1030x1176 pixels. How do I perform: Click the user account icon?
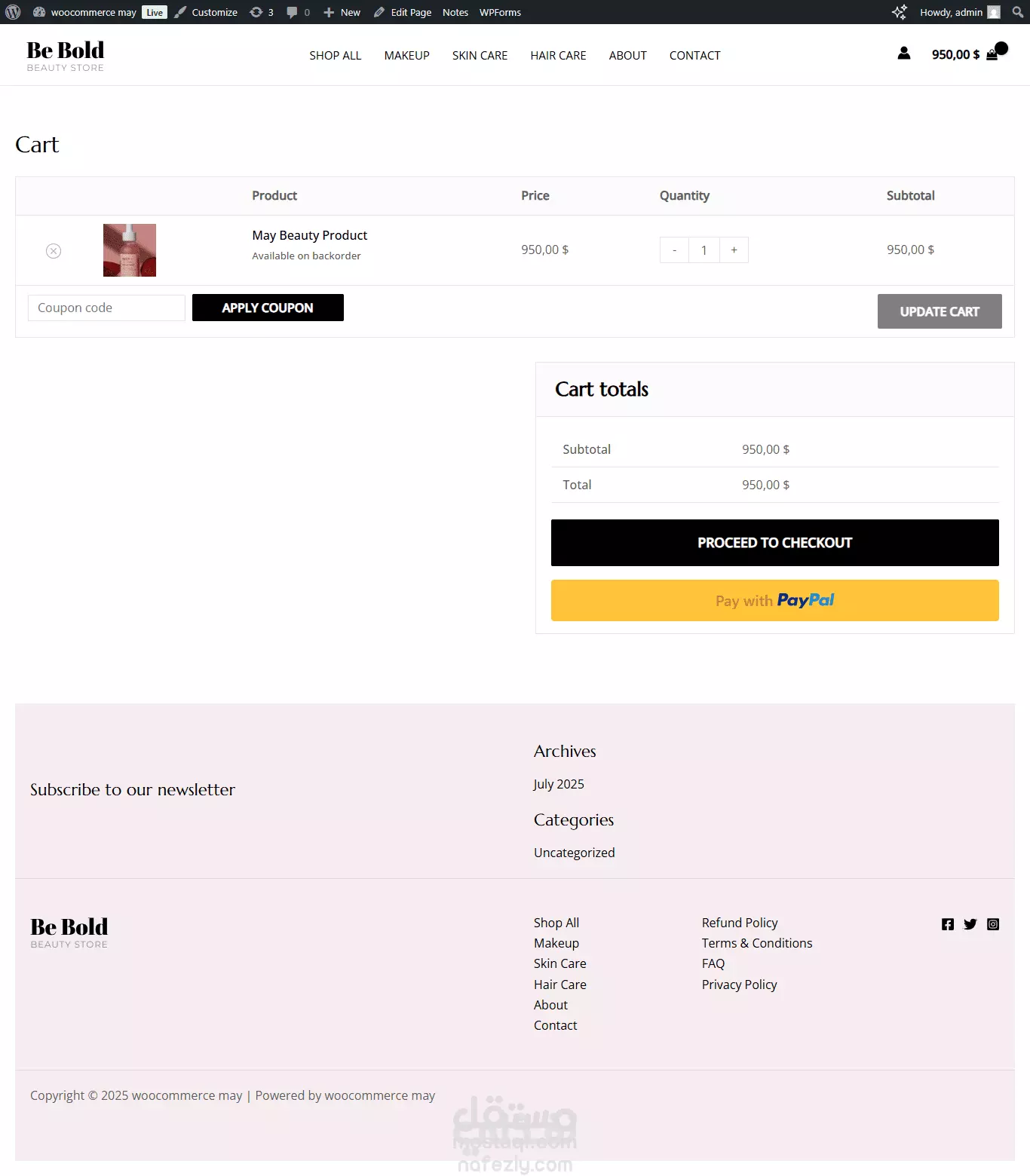[x=904, y=53]
